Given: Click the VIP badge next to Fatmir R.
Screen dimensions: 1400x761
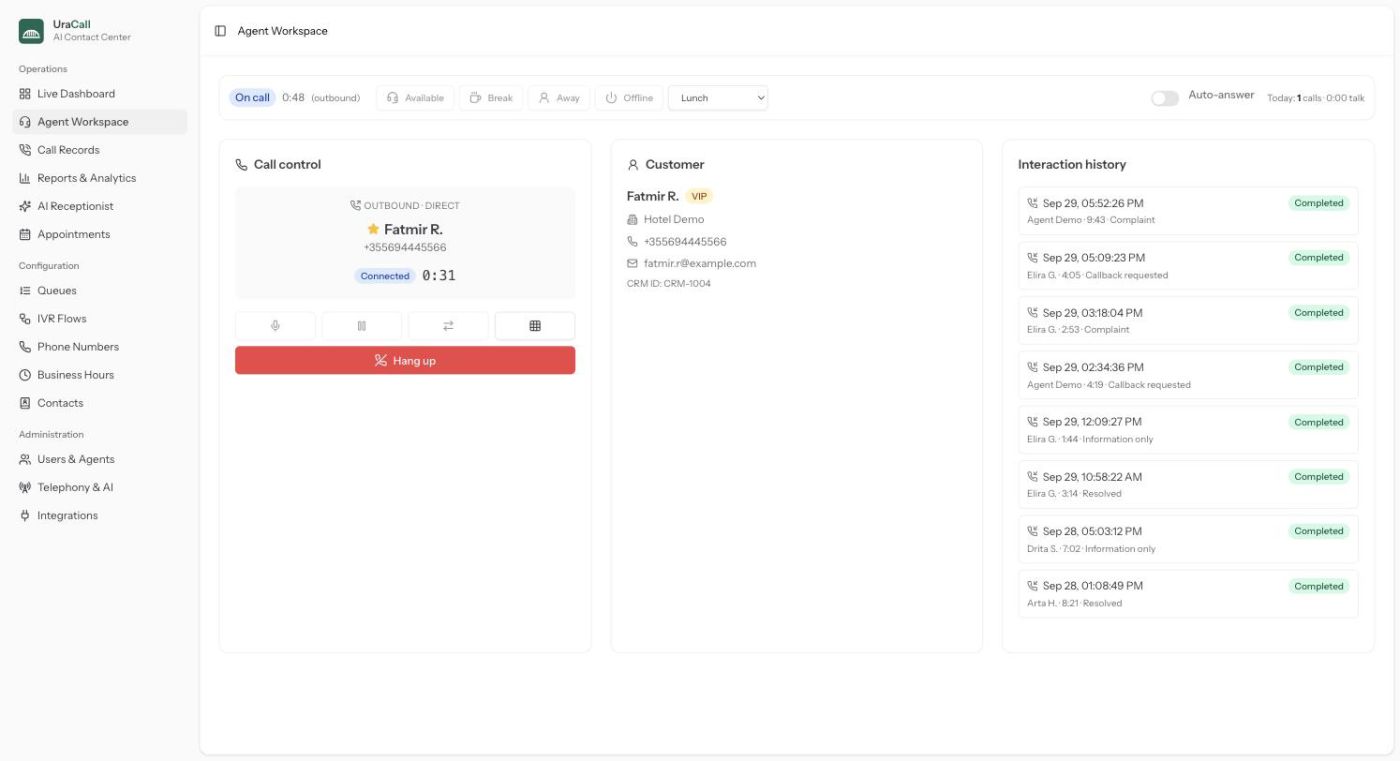Looking at the screenshot, I should 699,196.
